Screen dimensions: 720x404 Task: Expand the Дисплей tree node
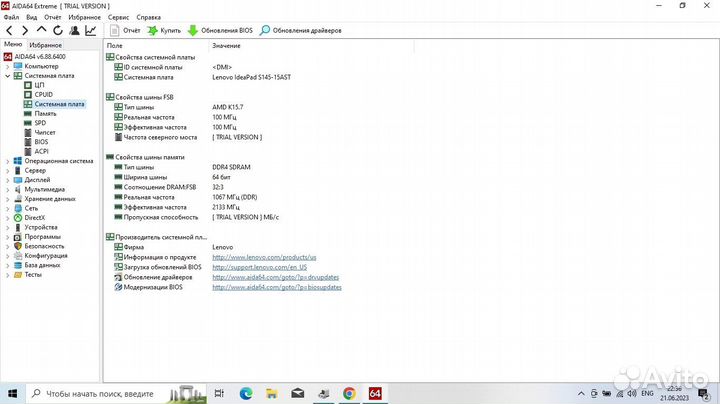pos(7,180)
